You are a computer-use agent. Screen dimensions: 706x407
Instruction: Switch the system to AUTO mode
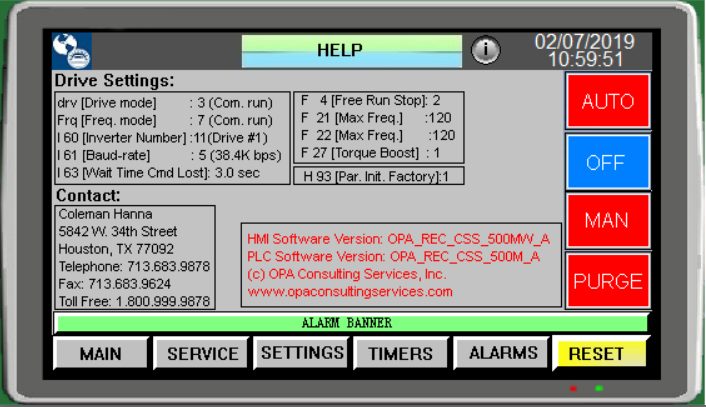pyautogui.click(x=607, y=103)
